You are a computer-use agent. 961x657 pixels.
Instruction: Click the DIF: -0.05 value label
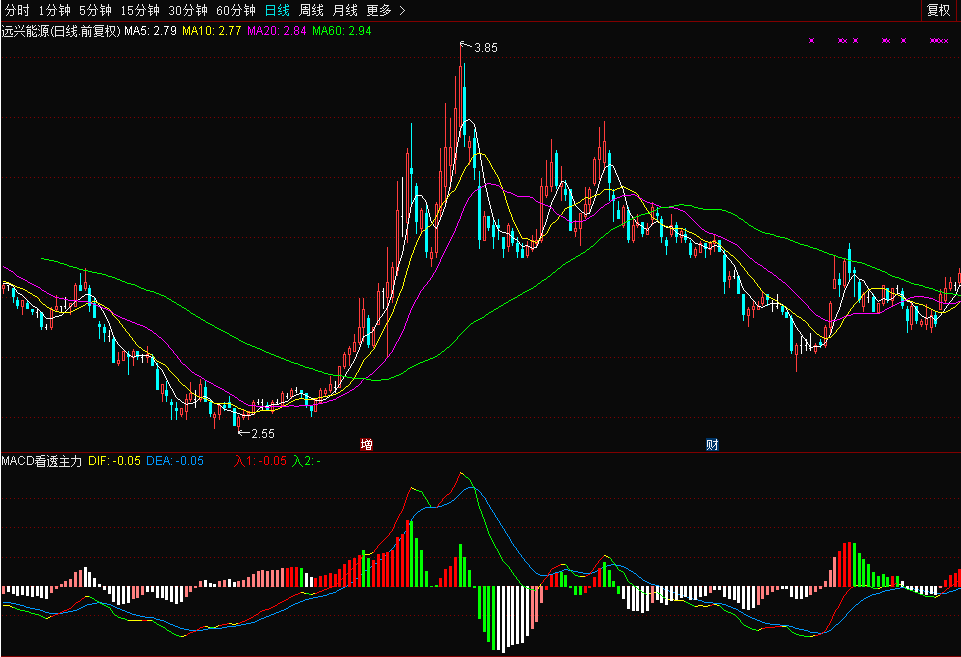coord(115,461)
